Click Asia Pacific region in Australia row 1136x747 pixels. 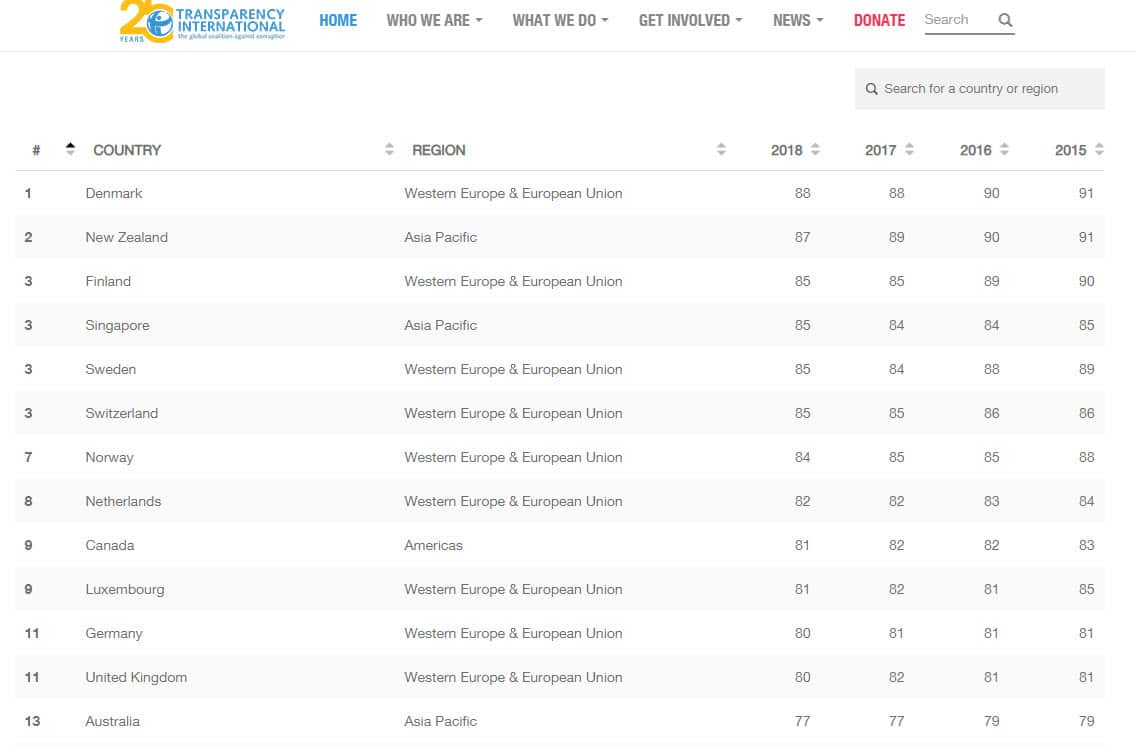point(440,722)
